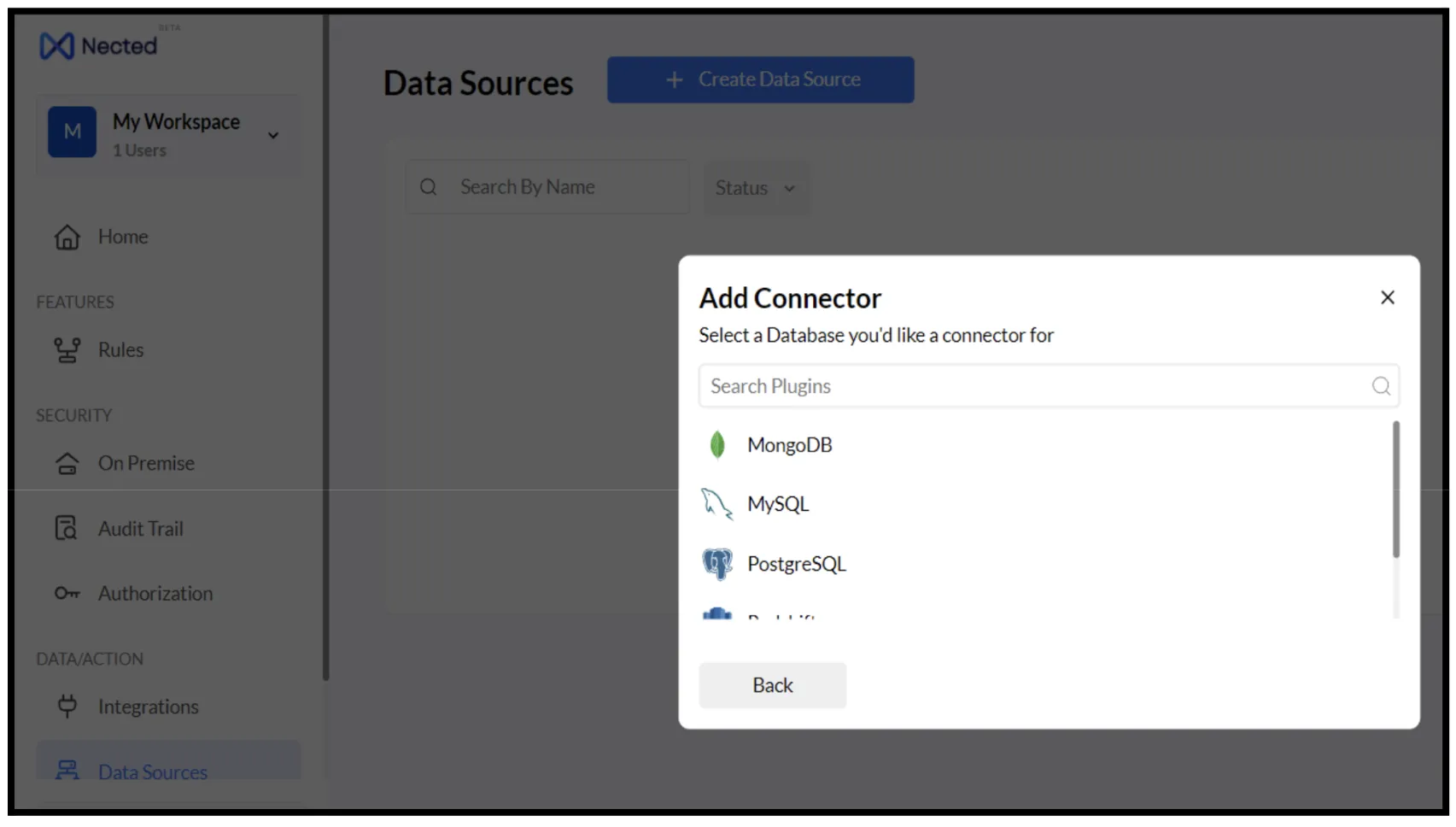Image resolution: width=1456 pixels, height=827 pixels.
Task: Click the Add Connector heading
Action: [x=790, y=298]
